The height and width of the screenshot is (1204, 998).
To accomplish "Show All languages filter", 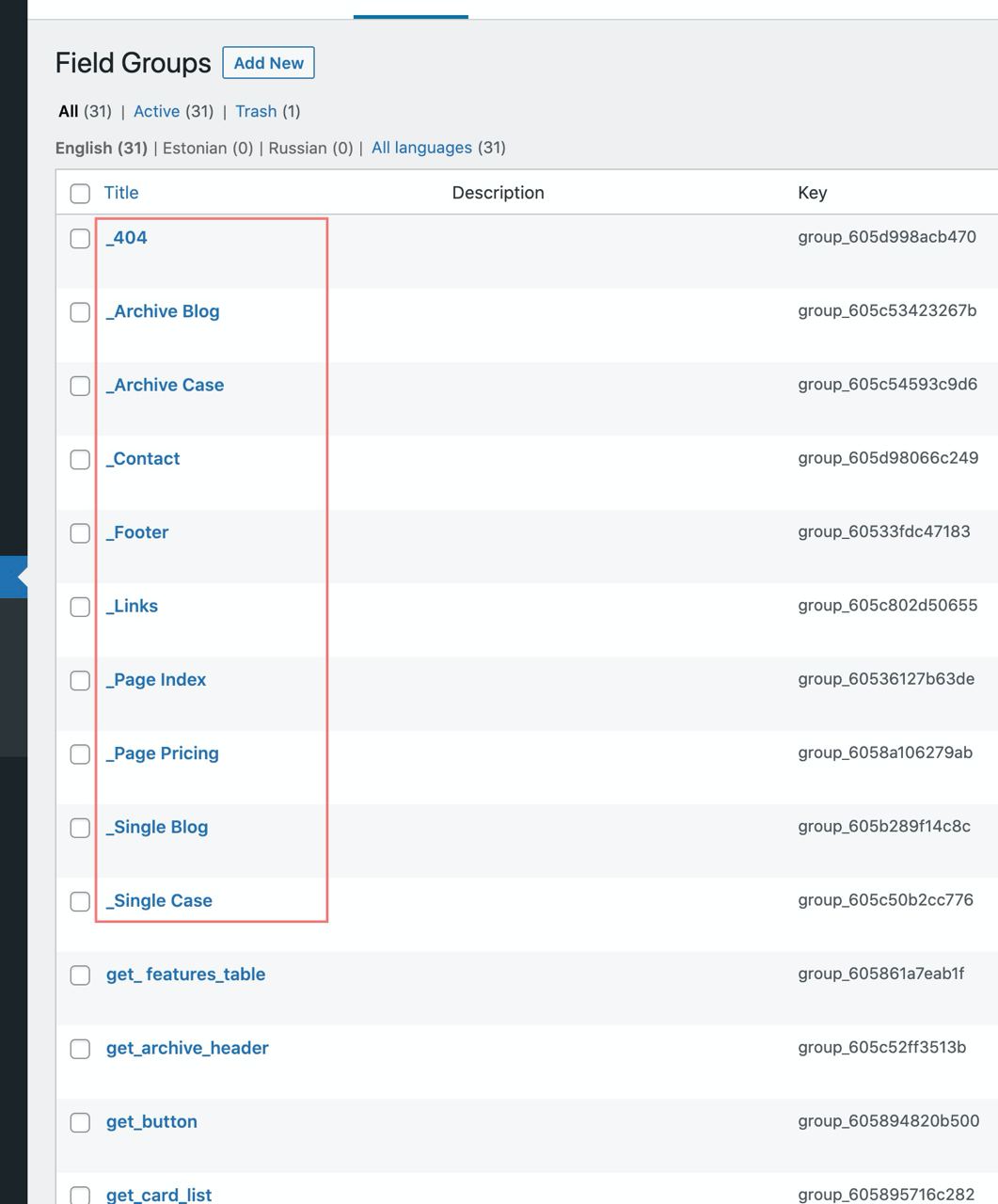I will tap(421, 148).
